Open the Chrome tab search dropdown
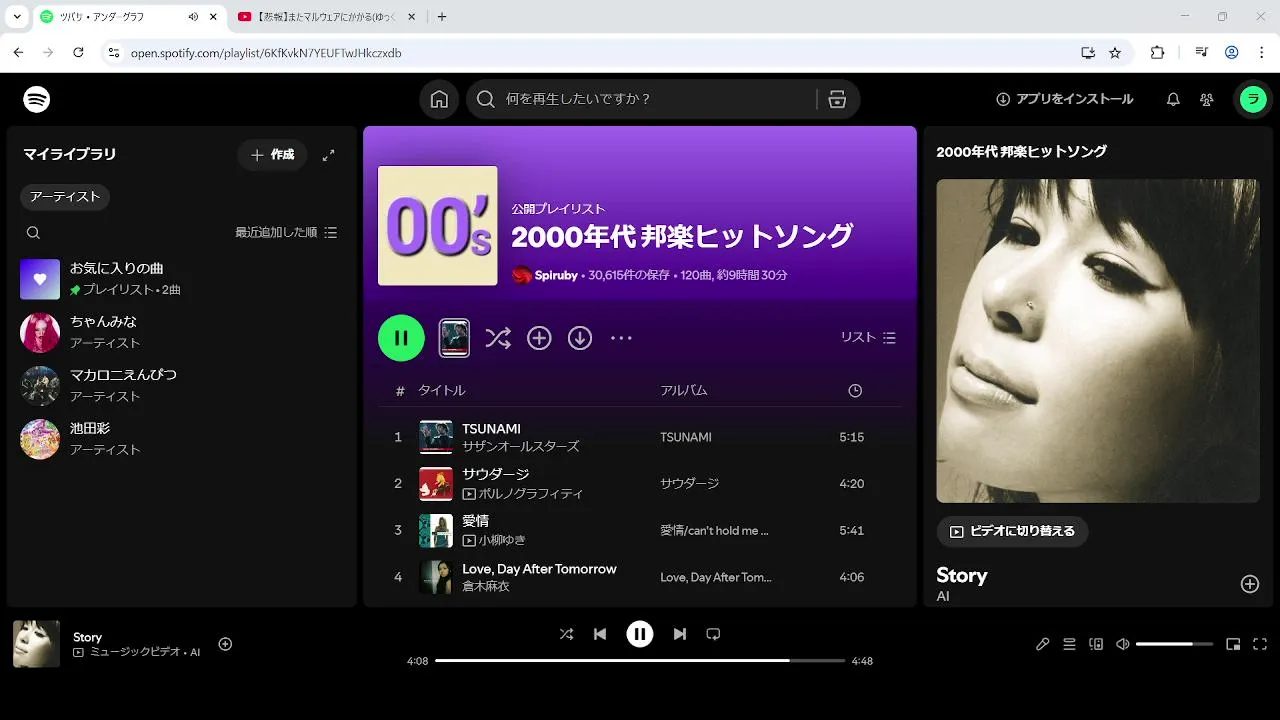The height and width of the screenshot is (720, 1280). 17,16
